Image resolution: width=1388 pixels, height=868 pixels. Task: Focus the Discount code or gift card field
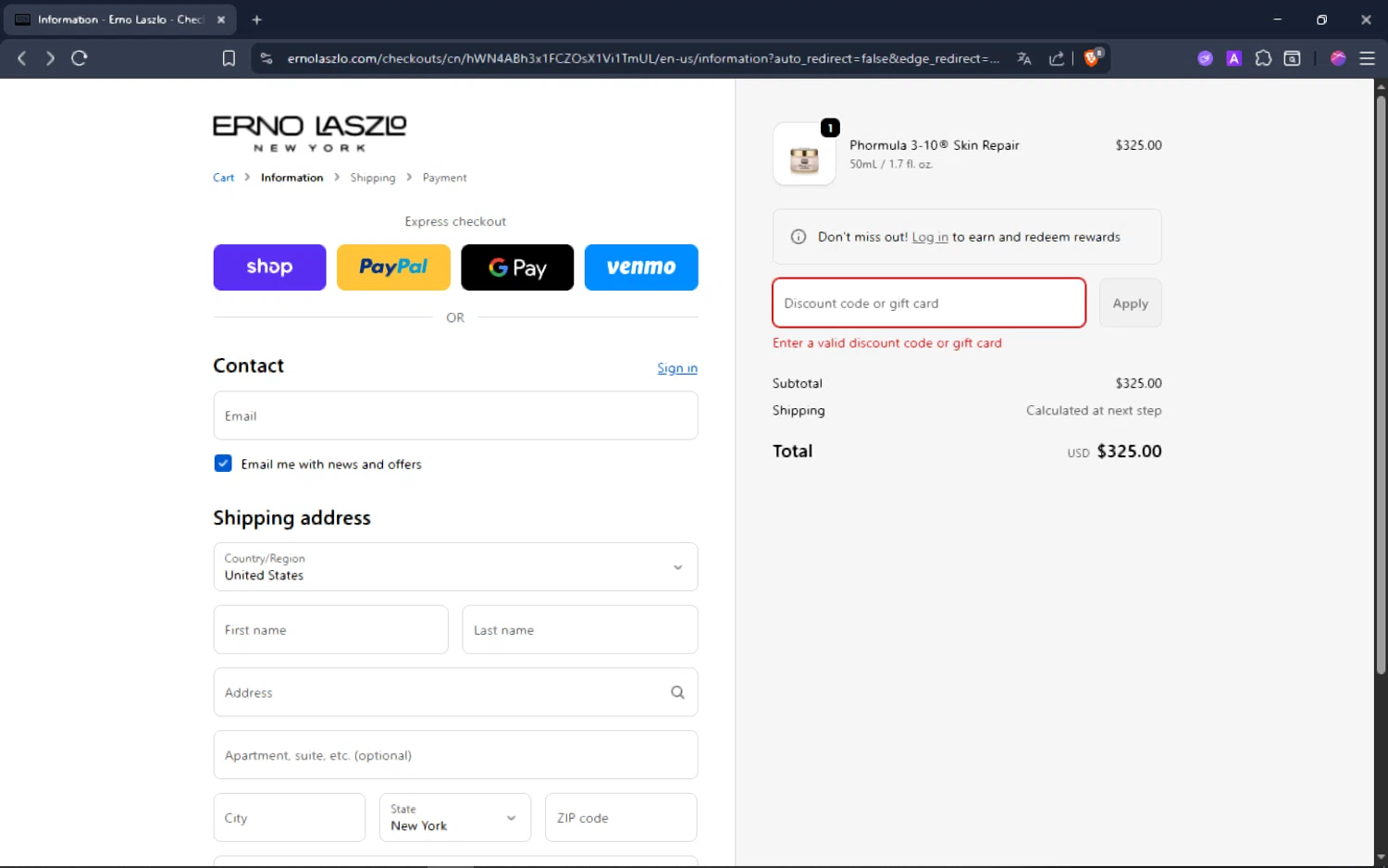point(929,303)
